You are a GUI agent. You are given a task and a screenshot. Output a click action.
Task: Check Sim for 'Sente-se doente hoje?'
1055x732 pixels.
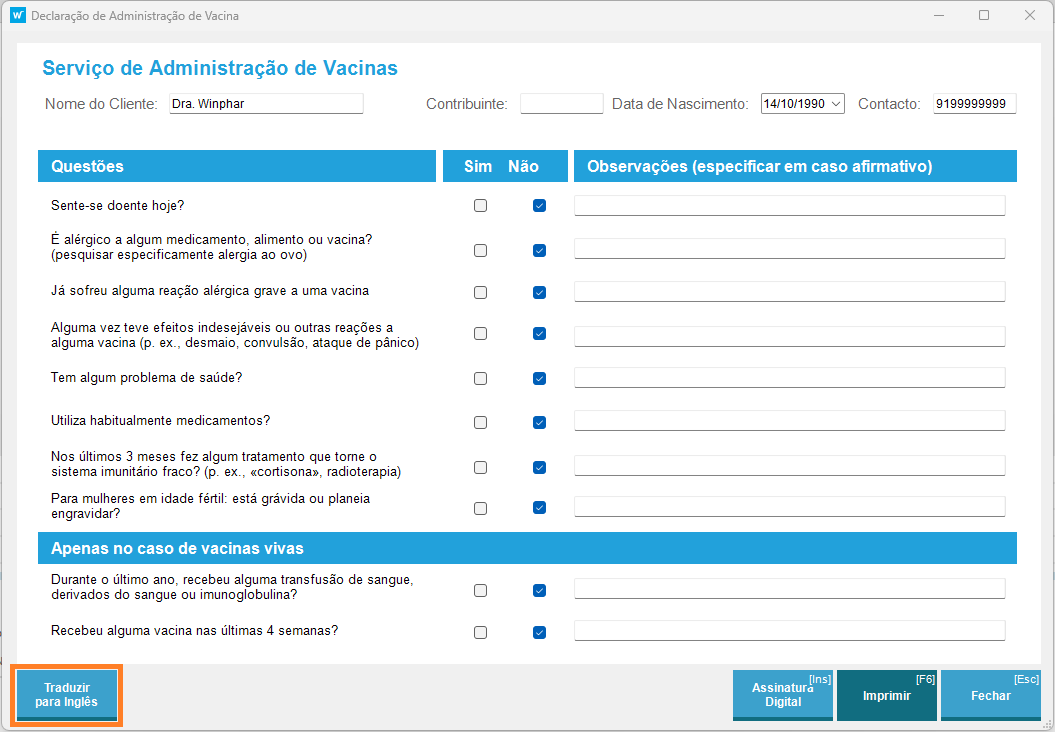(x=480, y=206)
